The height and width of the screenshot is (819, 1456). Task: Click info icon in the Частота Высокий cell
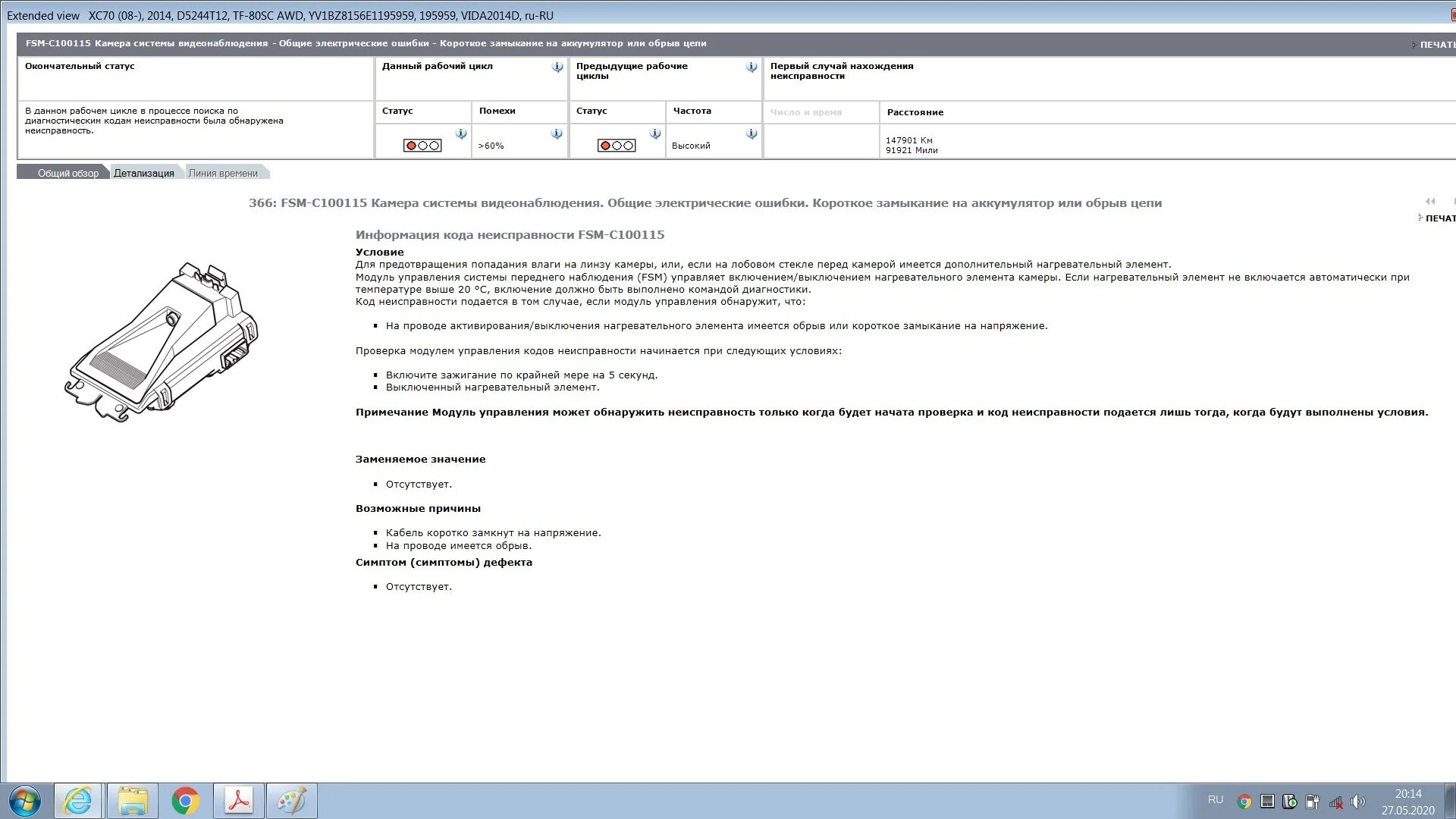[x=752, y=133]
